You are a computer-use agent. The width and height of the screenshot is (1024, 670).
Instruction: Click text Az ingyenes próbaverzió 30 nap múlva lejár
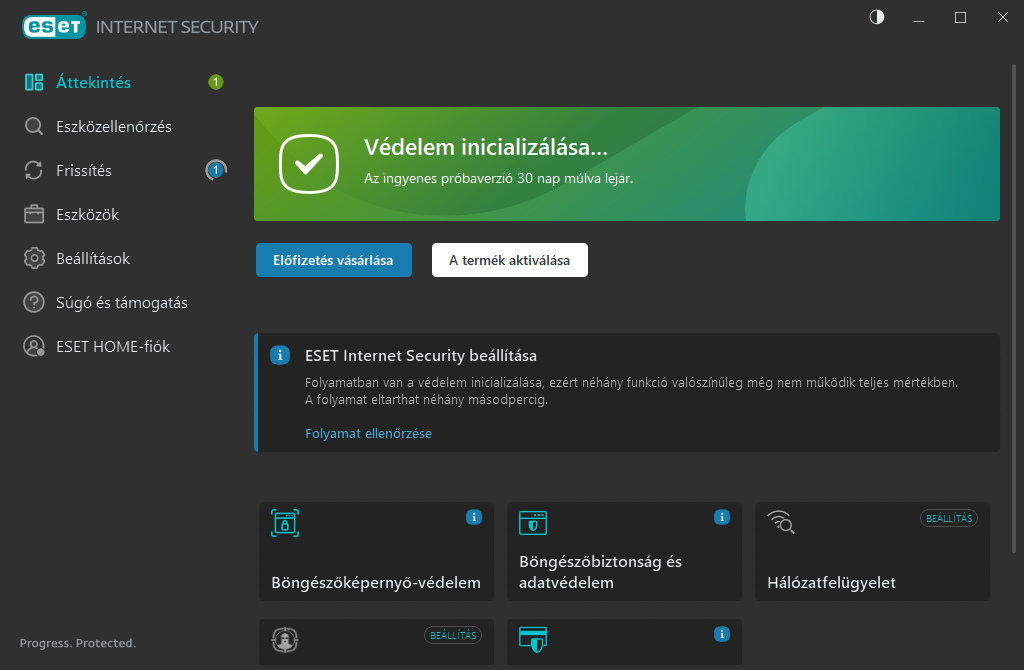coord(498,178)
